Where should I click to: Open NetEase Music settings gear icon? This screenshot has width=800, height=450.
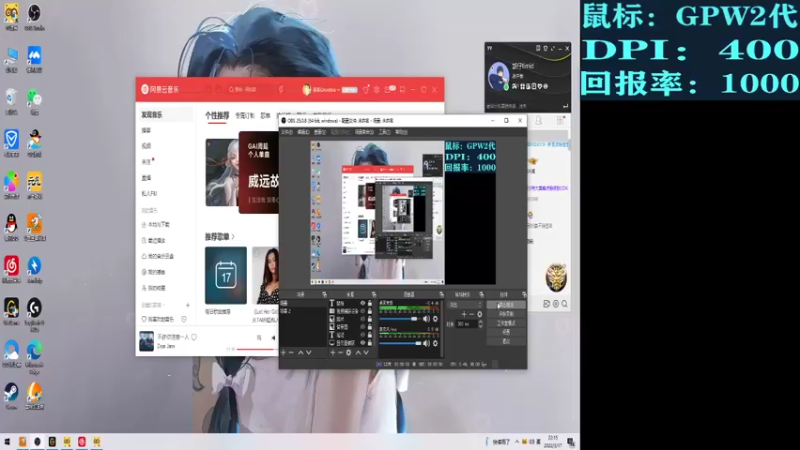377,89
